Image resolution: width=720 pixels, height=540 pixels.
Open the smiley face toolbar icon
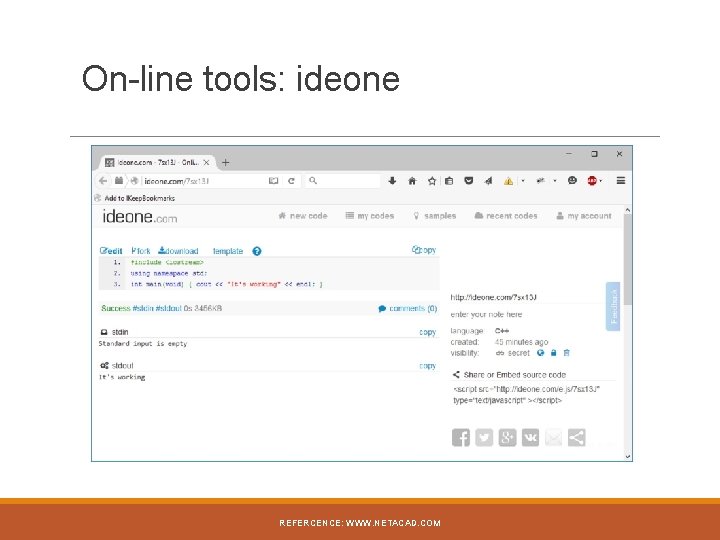coord(572,180)
